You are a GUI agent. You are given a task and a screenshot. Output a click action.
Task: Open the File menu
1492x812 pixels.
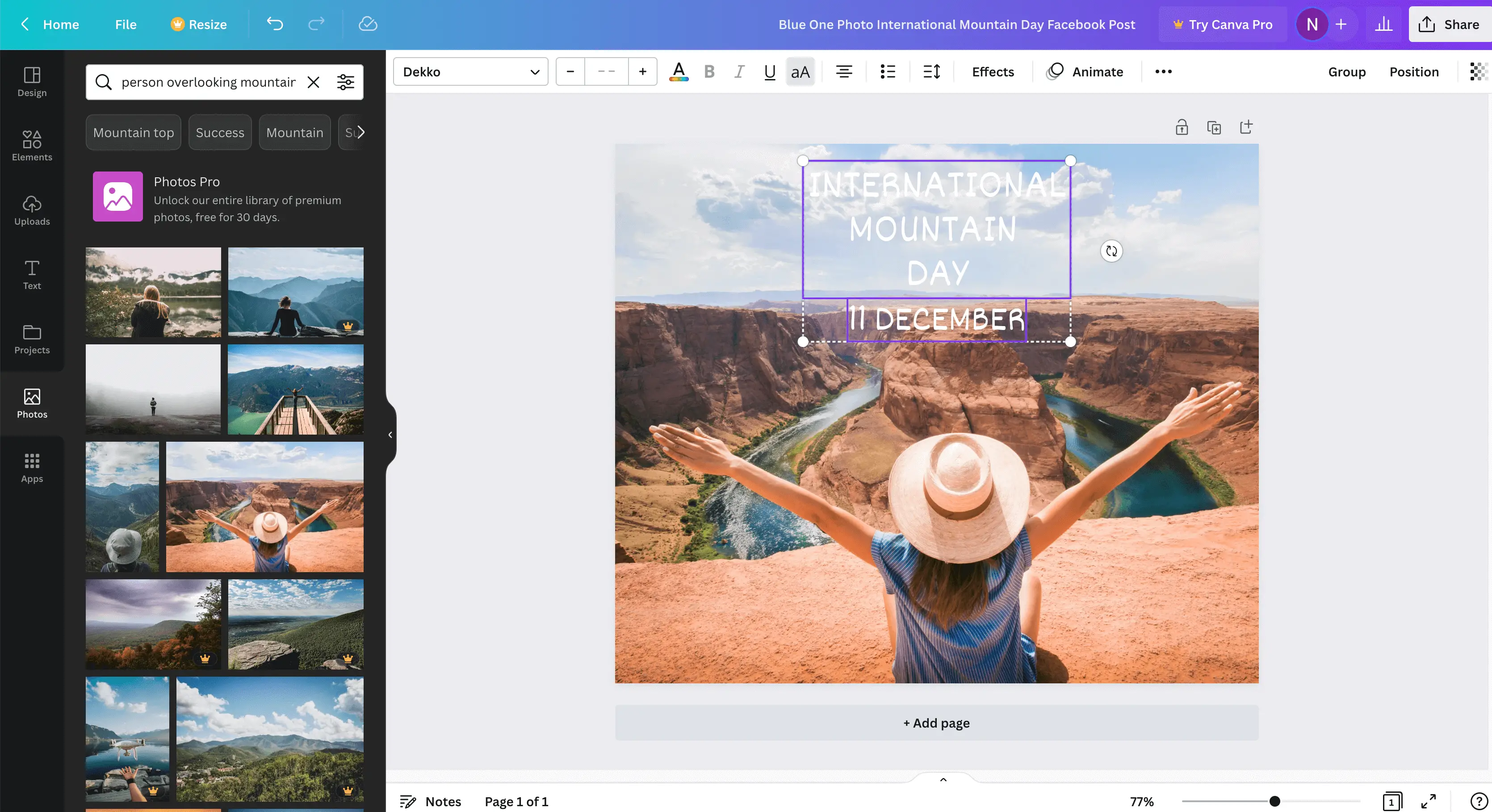tap(125, 24)
